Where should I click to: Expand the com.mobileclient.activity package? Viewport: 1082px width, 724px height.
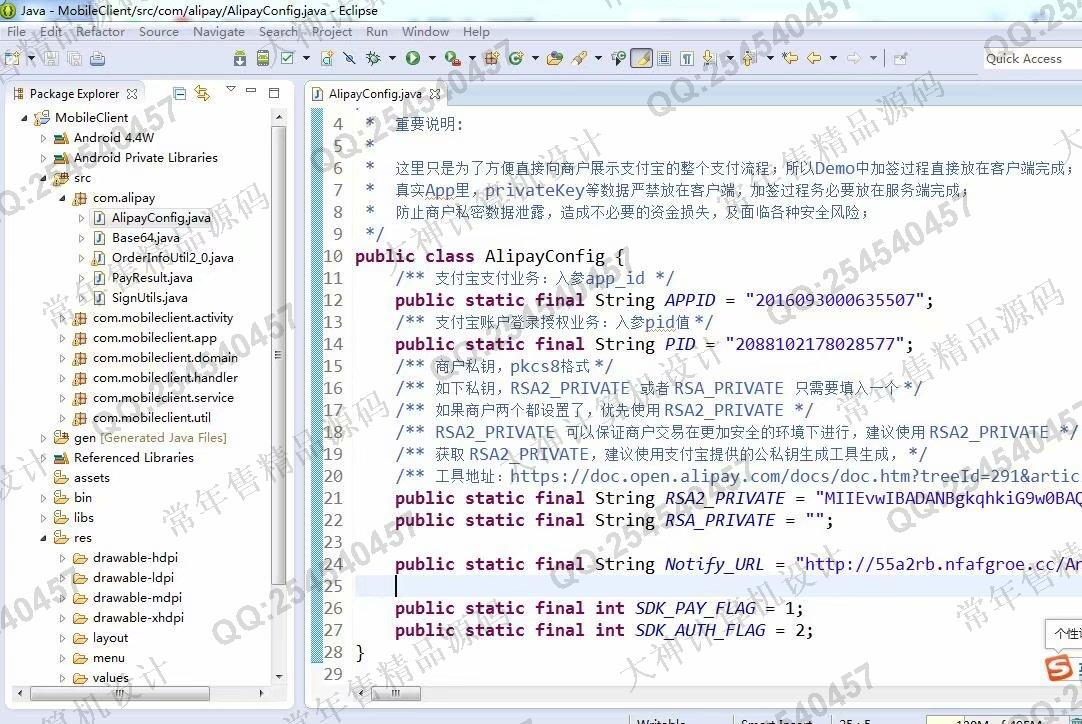(63, 318)
